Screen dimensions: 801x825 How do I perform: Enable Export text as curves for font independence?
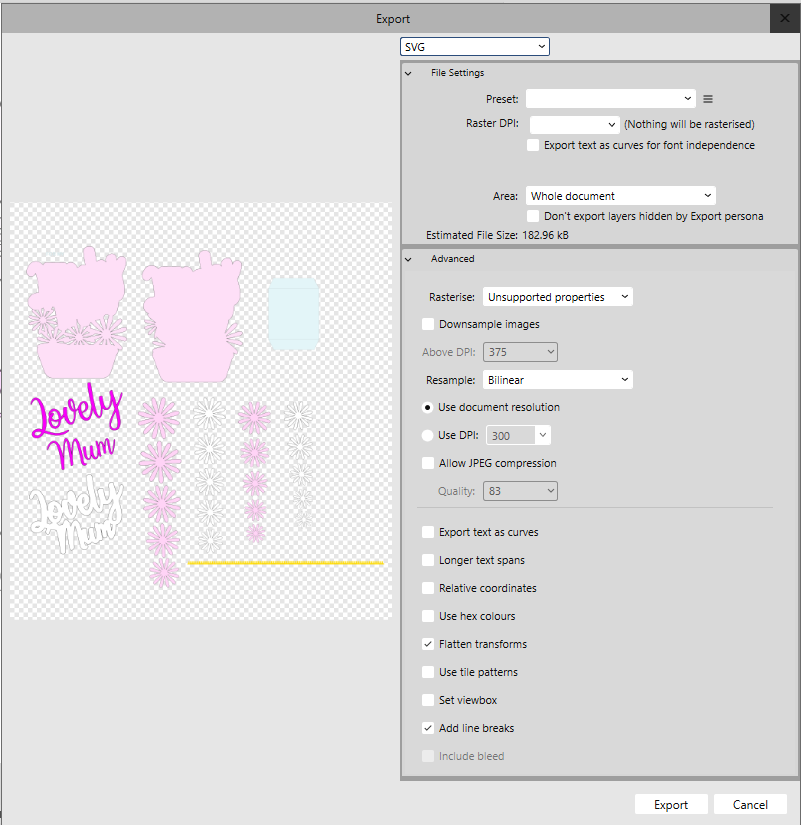click(x=533, y=145)
